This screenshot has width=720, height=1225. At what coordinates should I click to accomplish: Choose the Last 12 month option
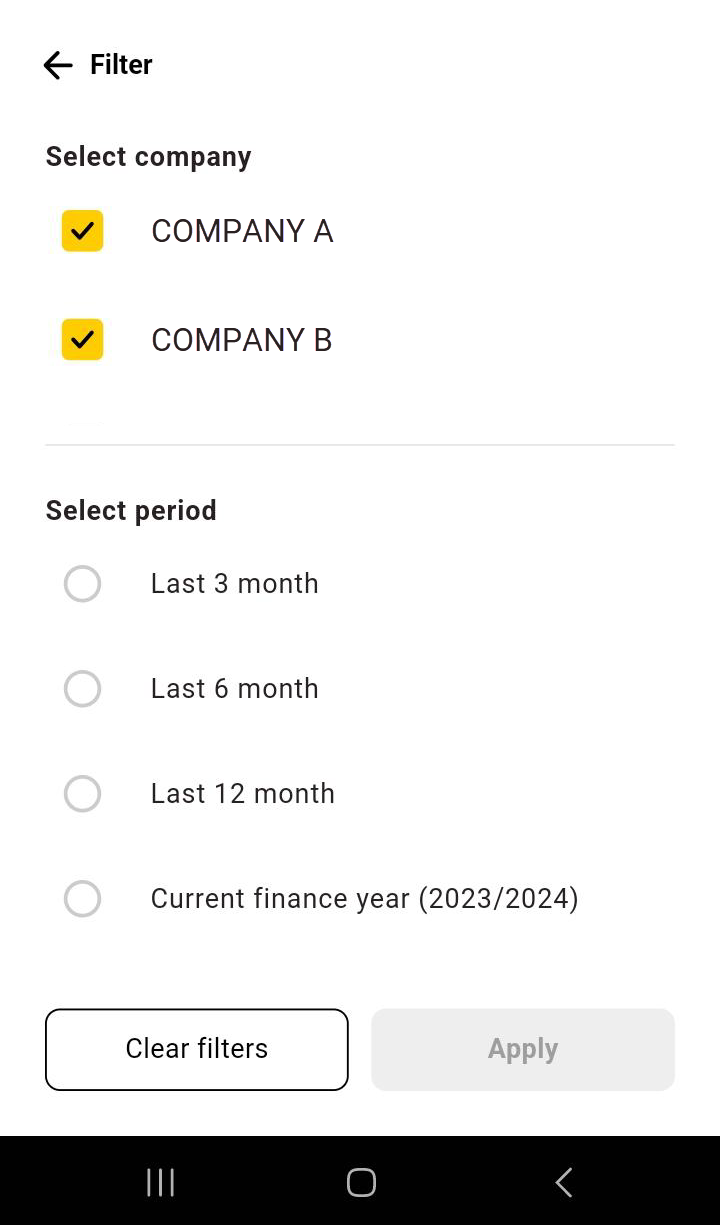[x=82, y=793]
